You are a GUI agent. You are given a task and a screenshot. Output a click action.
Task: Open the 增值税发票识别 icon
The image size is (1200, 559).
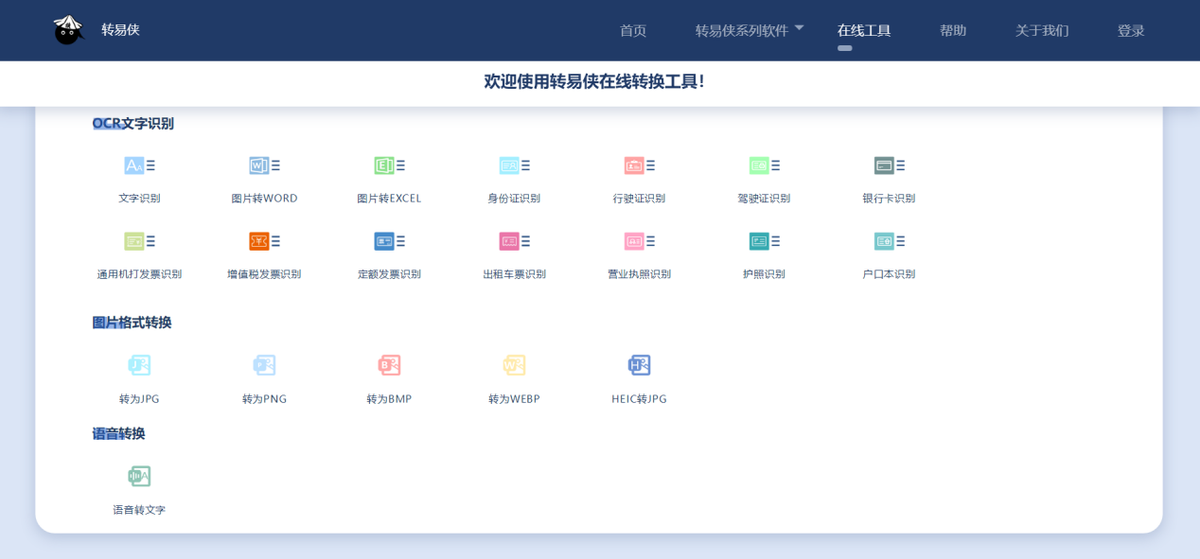pyautogui.click(x=264, y=241)
